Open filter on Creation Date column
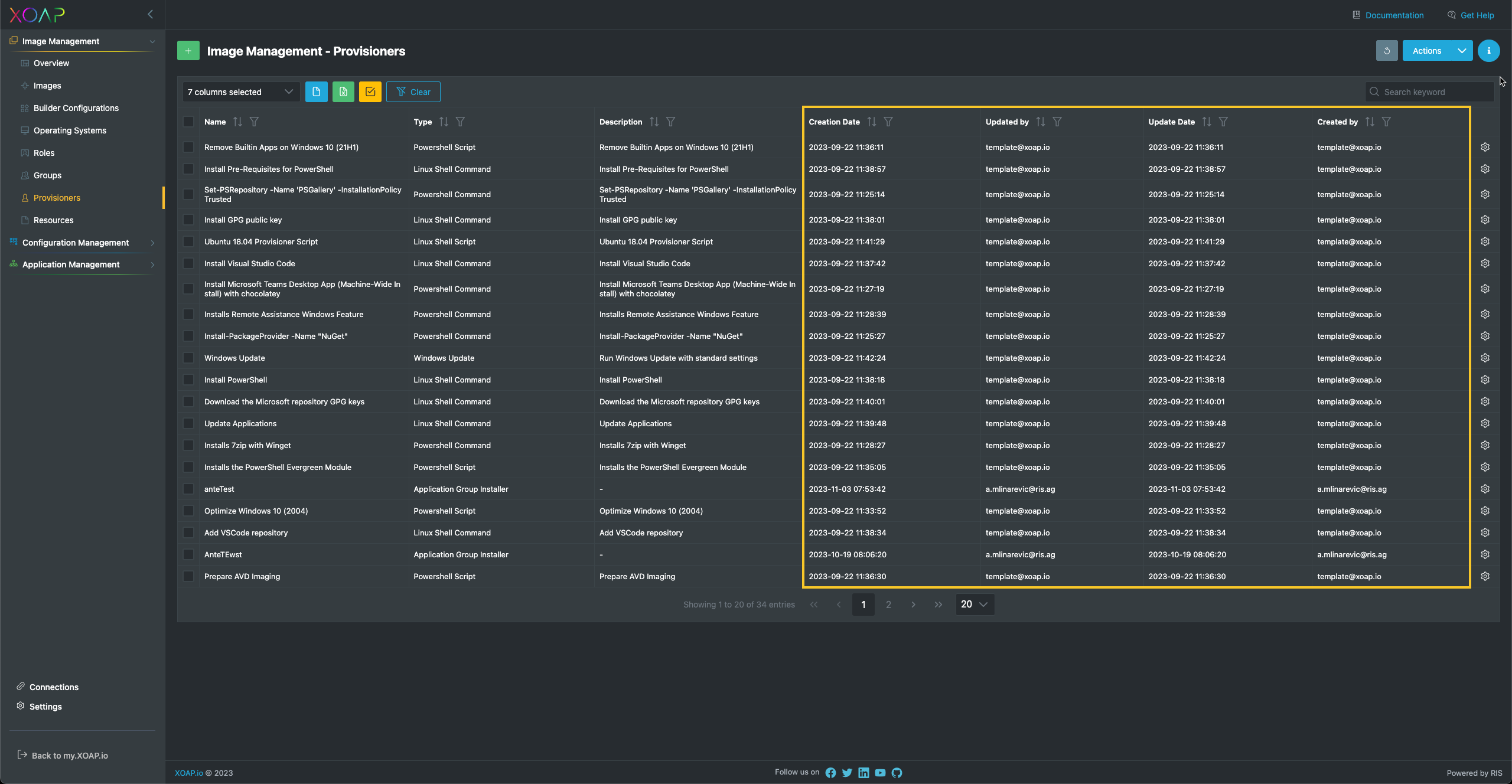The image size is (1512, 784). (x=888, y=122)
